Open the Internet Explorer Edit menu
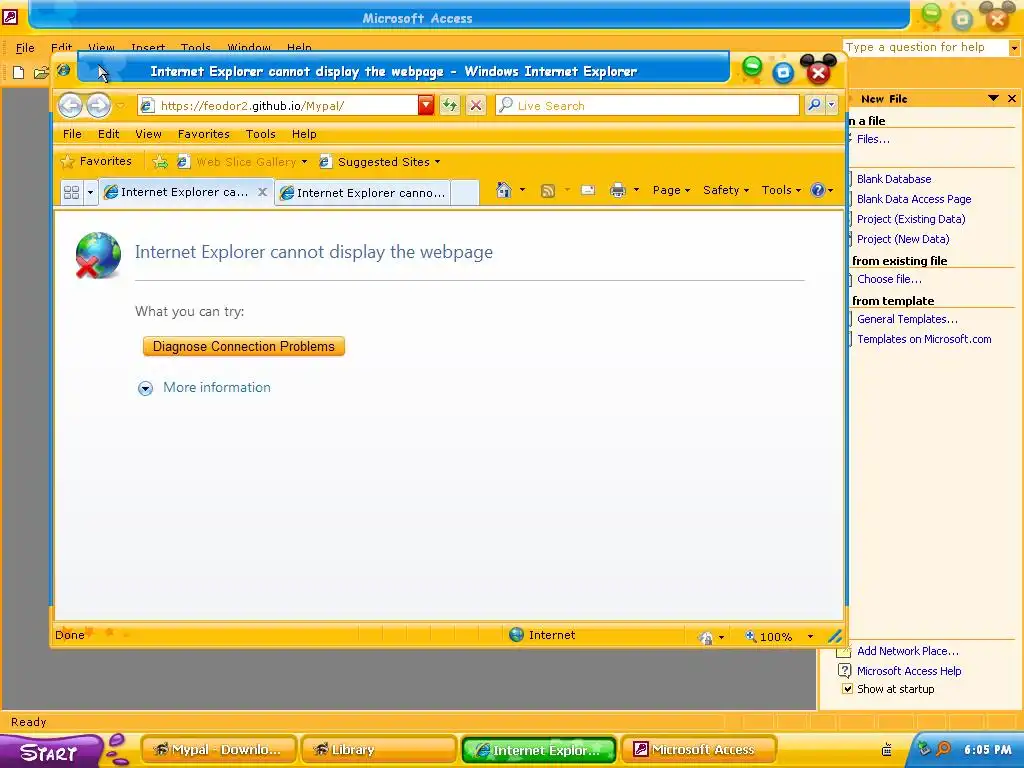Screen dimensions: 1024x768 point(108,134)
